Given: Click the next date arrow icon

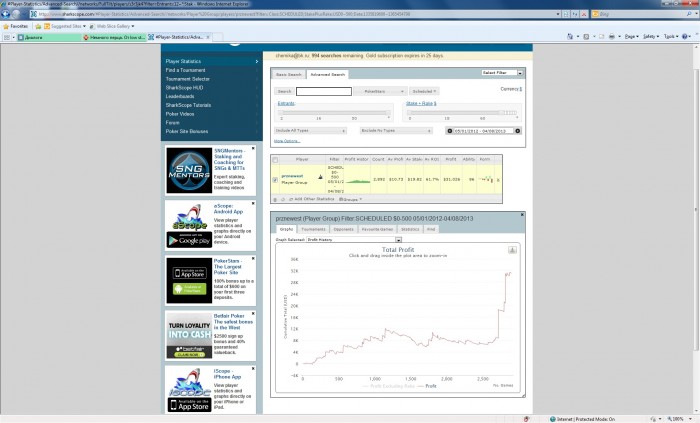Looking at the screenshot, I should [517, 131].
